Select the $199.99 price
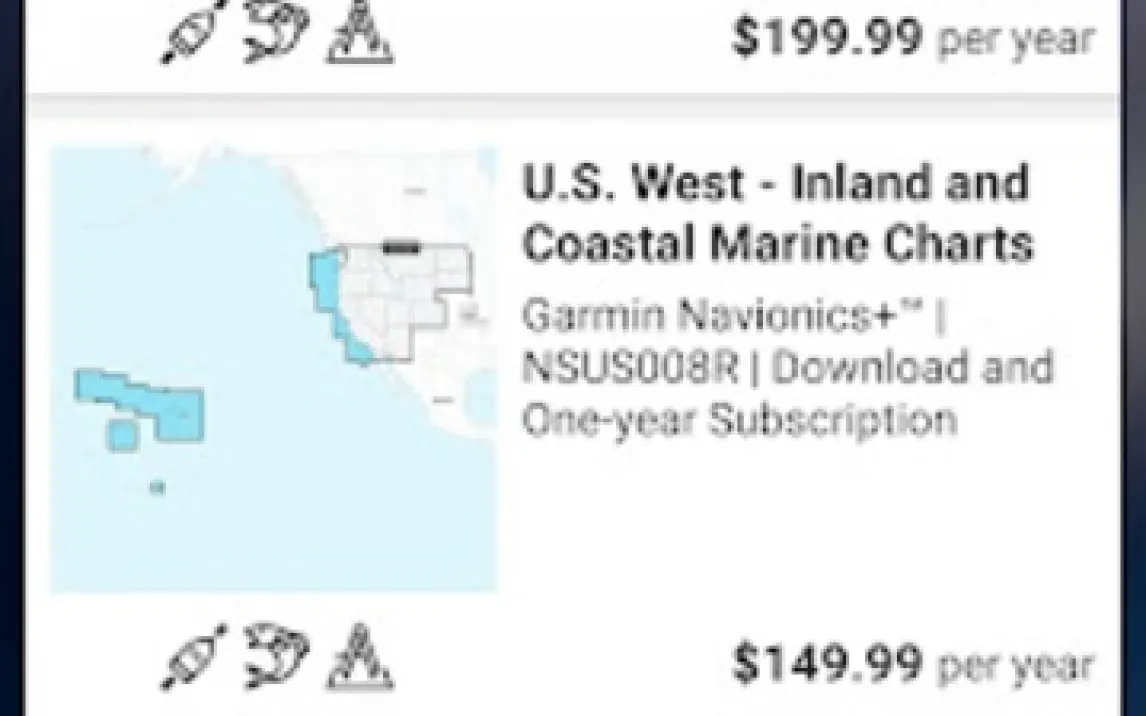 tap(826, 38)
